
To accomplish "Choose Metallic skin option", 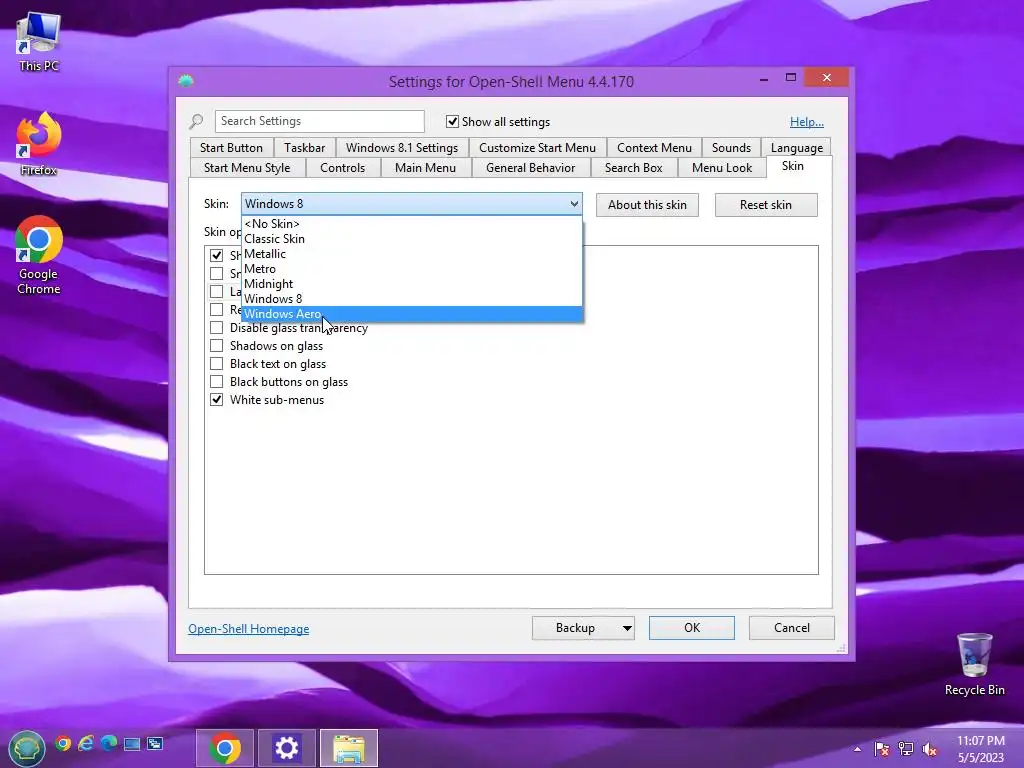I will coord(412,254).
